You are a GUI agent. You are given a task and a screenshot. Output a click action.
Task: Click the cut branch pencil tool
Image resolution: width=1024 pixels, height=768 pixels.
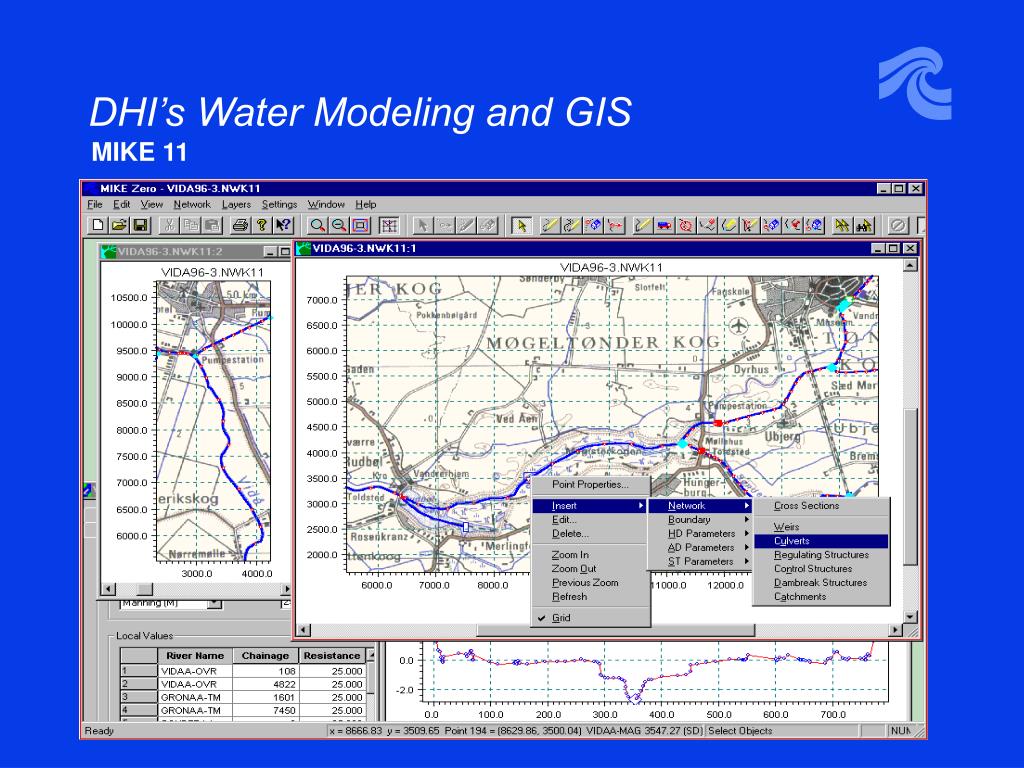click(x=750, y=225)
